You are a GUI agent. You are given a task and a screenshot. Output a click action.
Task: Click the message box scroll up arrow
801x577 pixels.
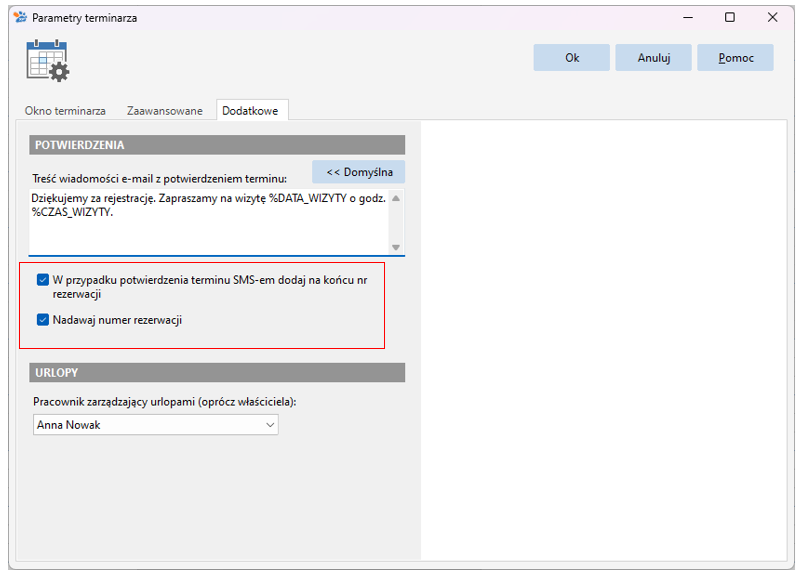click(396, 198)
